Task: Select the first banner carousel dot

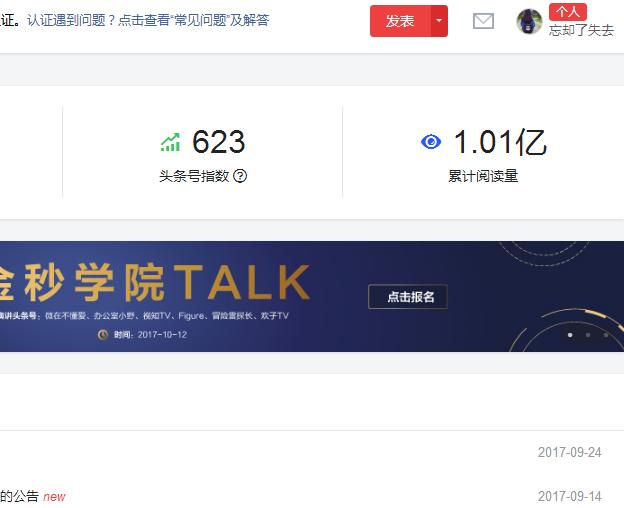Action: click(x=570, y=335)
